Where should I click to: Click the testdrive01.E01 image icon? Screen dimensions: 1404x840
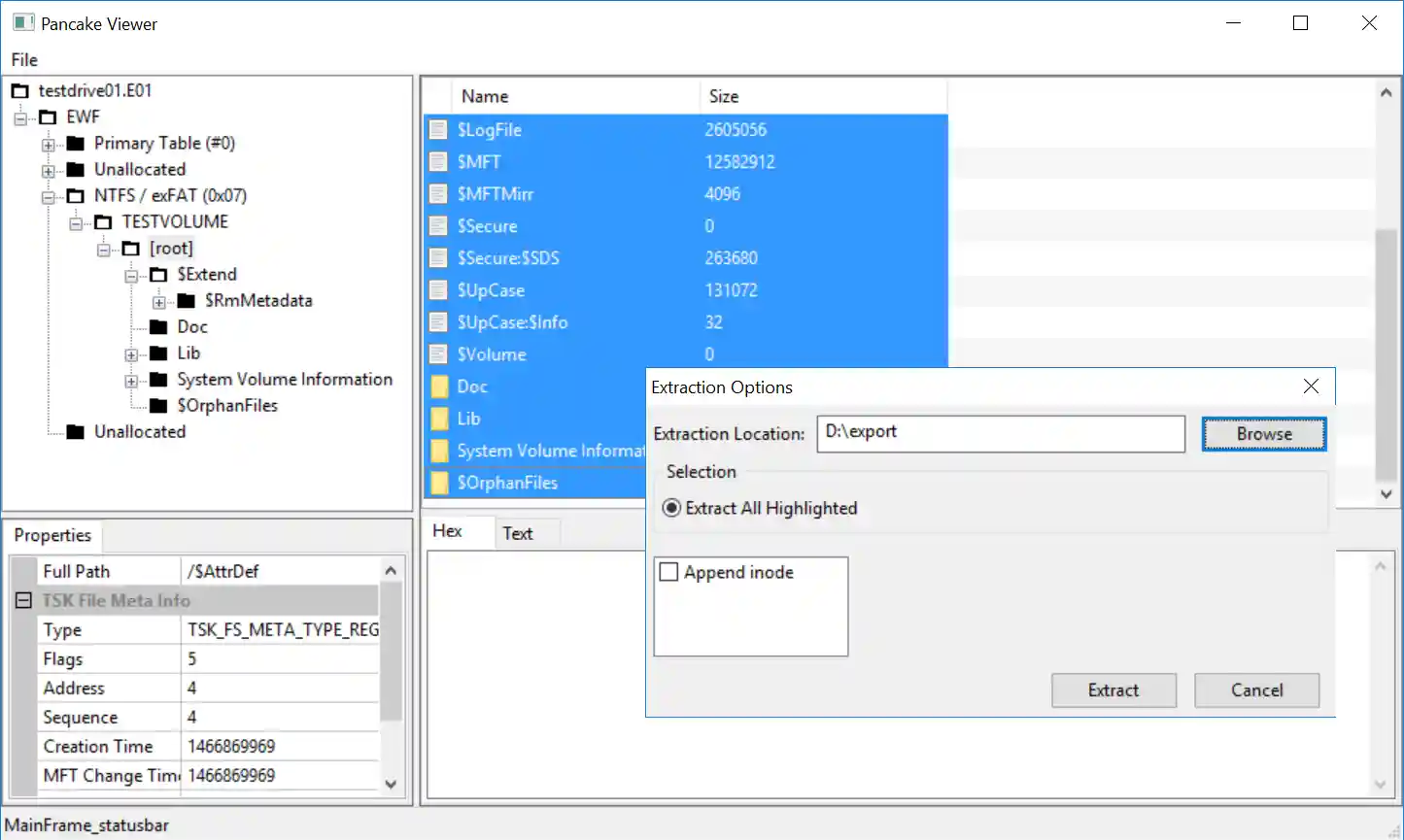[x=19, y=91]
